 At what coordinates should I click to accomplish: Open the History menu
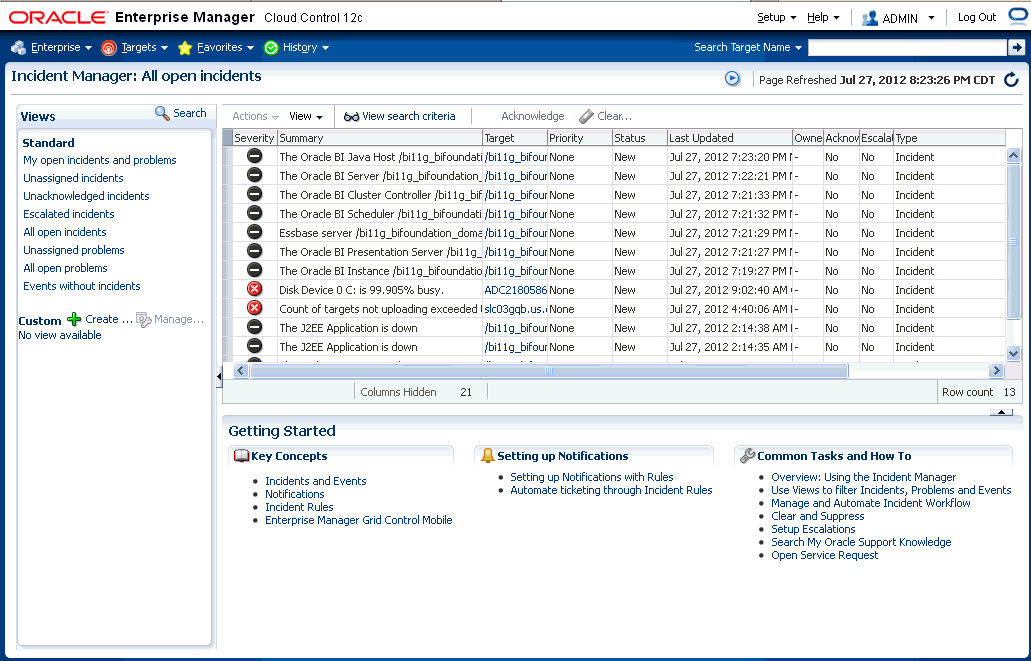(x=306, y=47)
